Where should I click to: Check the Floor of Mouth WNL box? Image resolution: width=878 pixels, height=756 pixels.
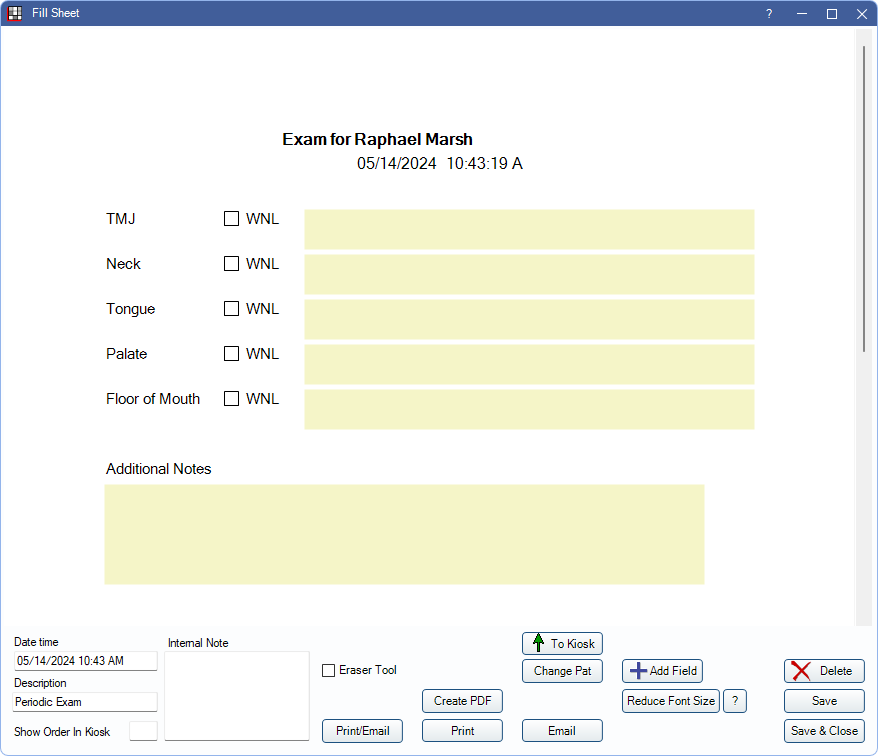231,399
